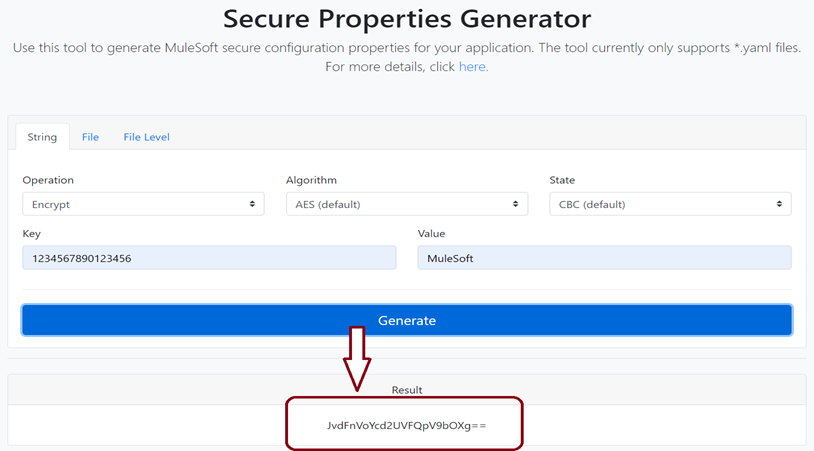Follow the "here" link for more details
814x451 pixels.
[472, 67]
